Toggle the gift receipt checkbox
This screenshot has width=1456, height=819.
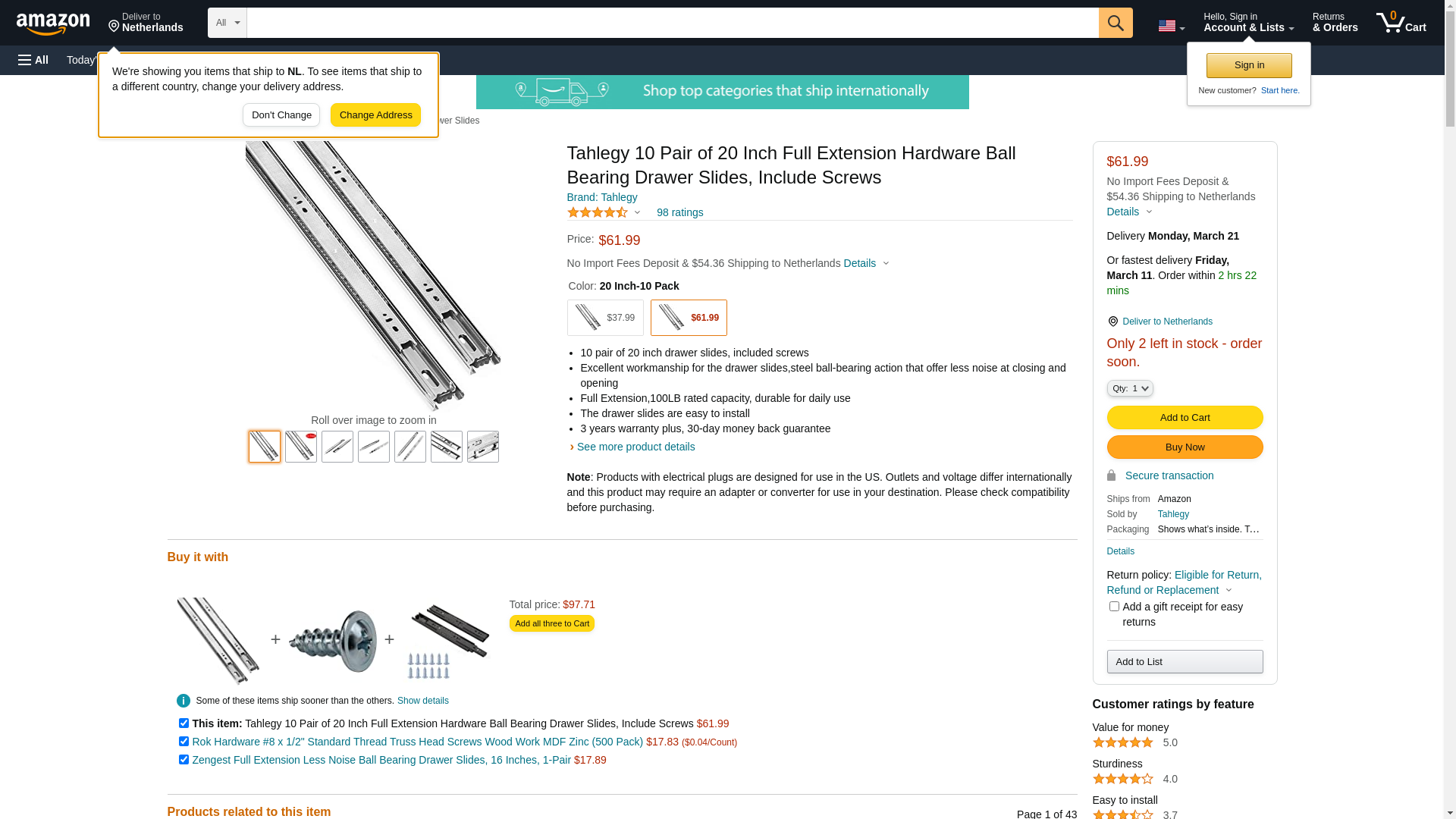(1113, 606)
